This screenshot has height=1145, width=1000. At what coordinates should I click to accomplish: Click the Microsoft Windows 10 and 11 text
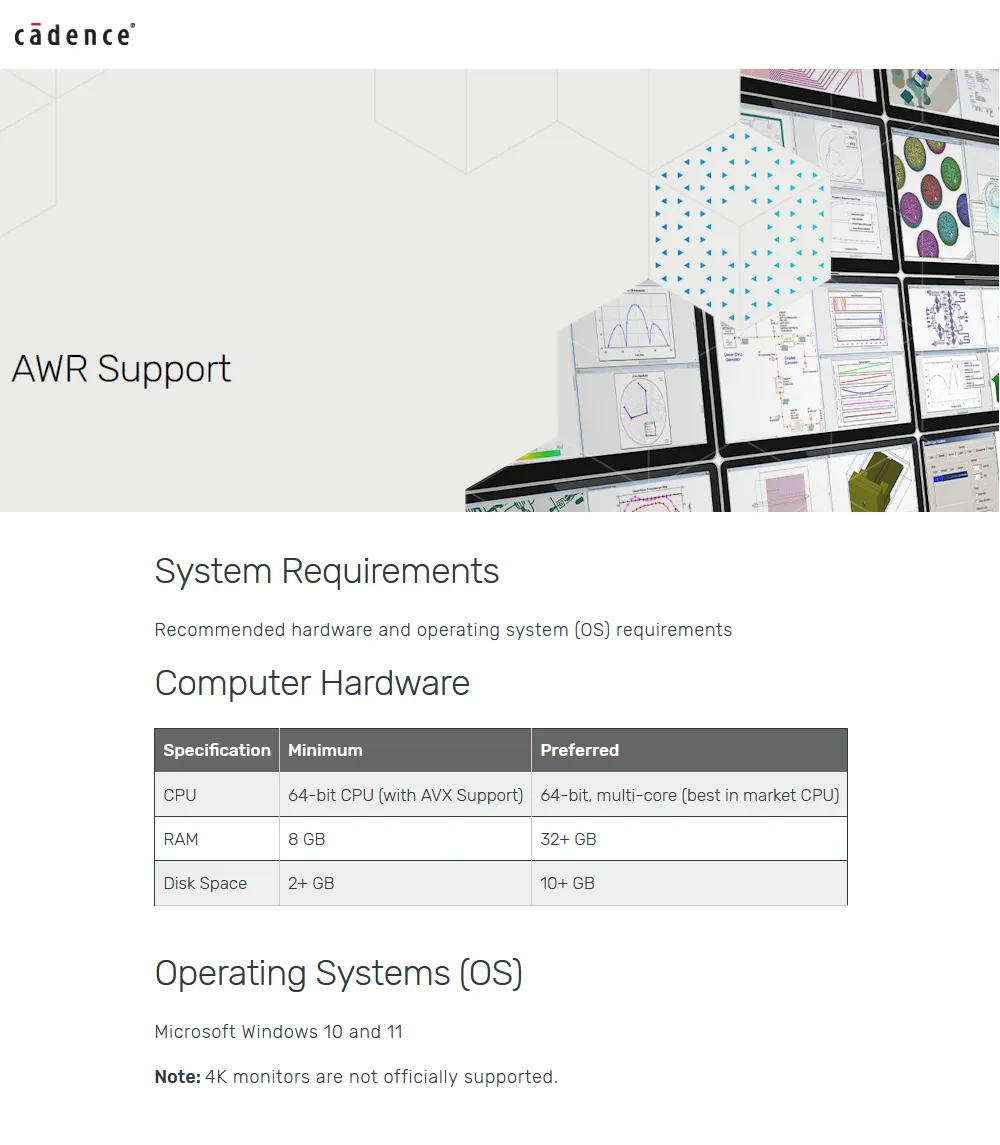point(278,1031)
